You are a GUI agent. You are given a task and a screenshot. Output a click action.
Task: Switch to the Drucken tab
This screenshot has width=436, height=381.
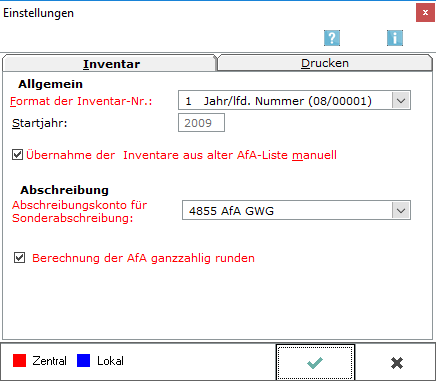[325, 63]
